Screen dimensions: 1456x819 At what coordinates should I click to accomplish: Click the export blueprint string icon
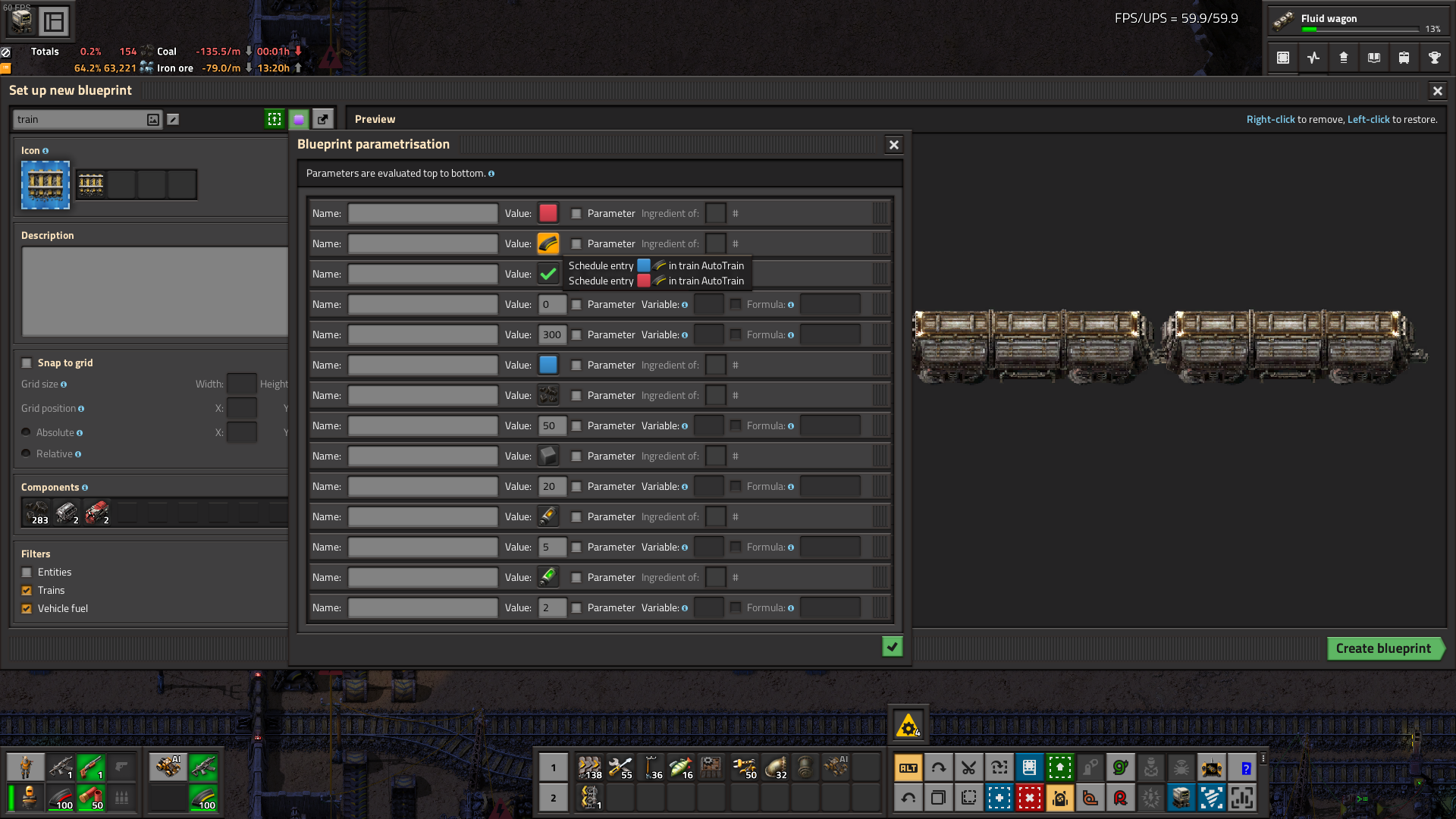(323, 119)
